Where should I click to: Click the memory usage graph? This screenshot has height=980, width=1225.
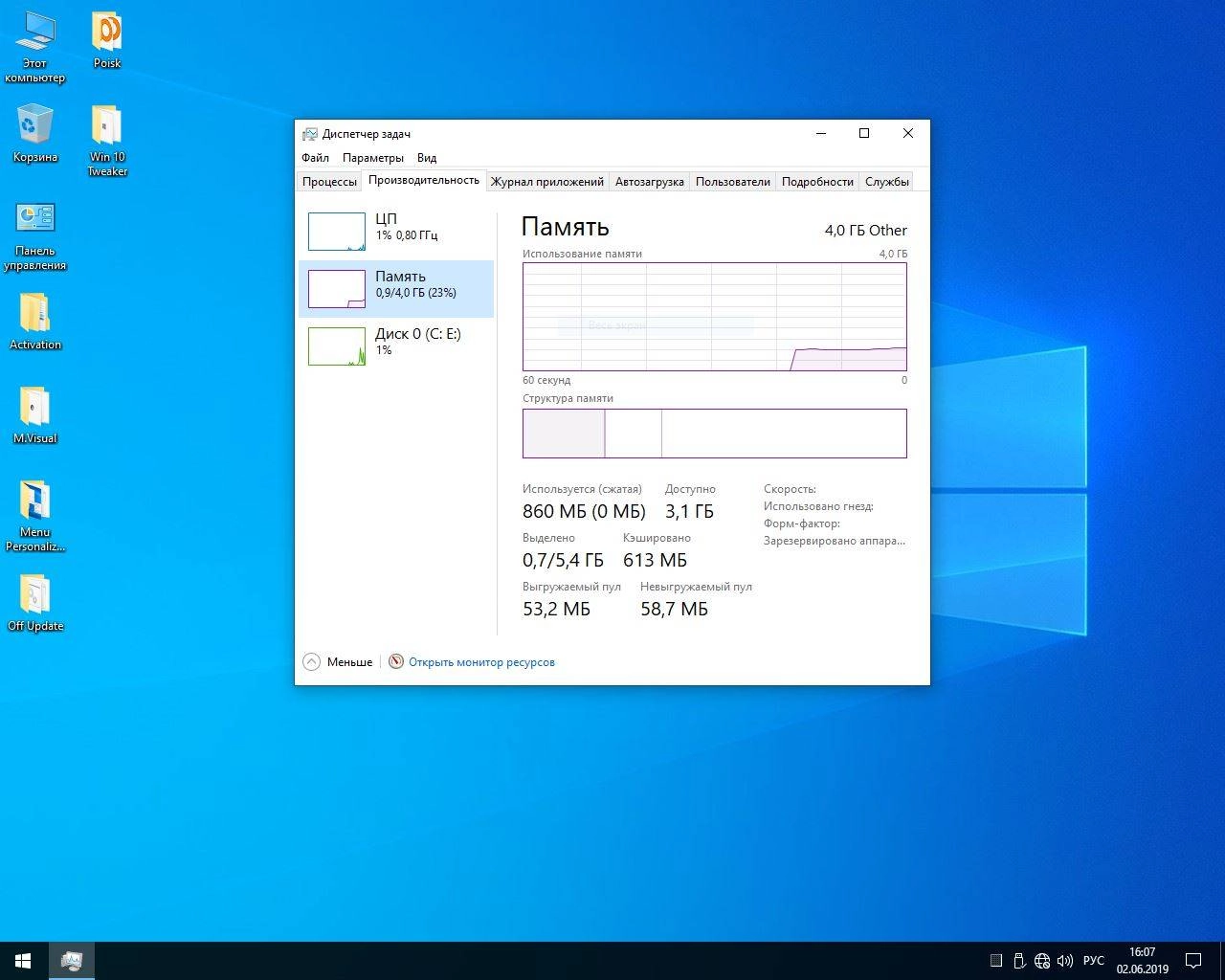point(715,317)
